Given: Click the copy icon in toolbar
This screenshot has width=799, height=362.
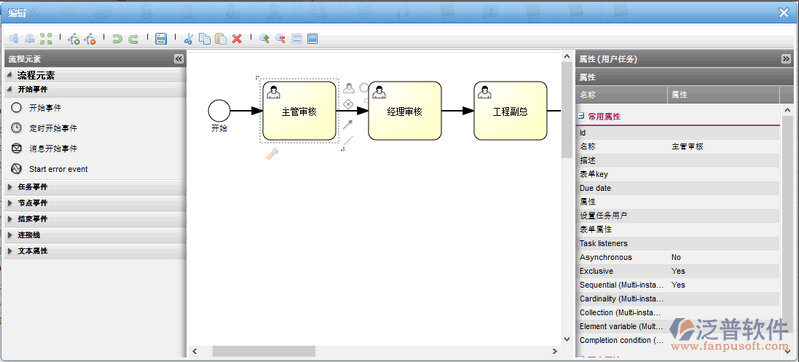Looking at the screenshot, I should tap(204, 38).
